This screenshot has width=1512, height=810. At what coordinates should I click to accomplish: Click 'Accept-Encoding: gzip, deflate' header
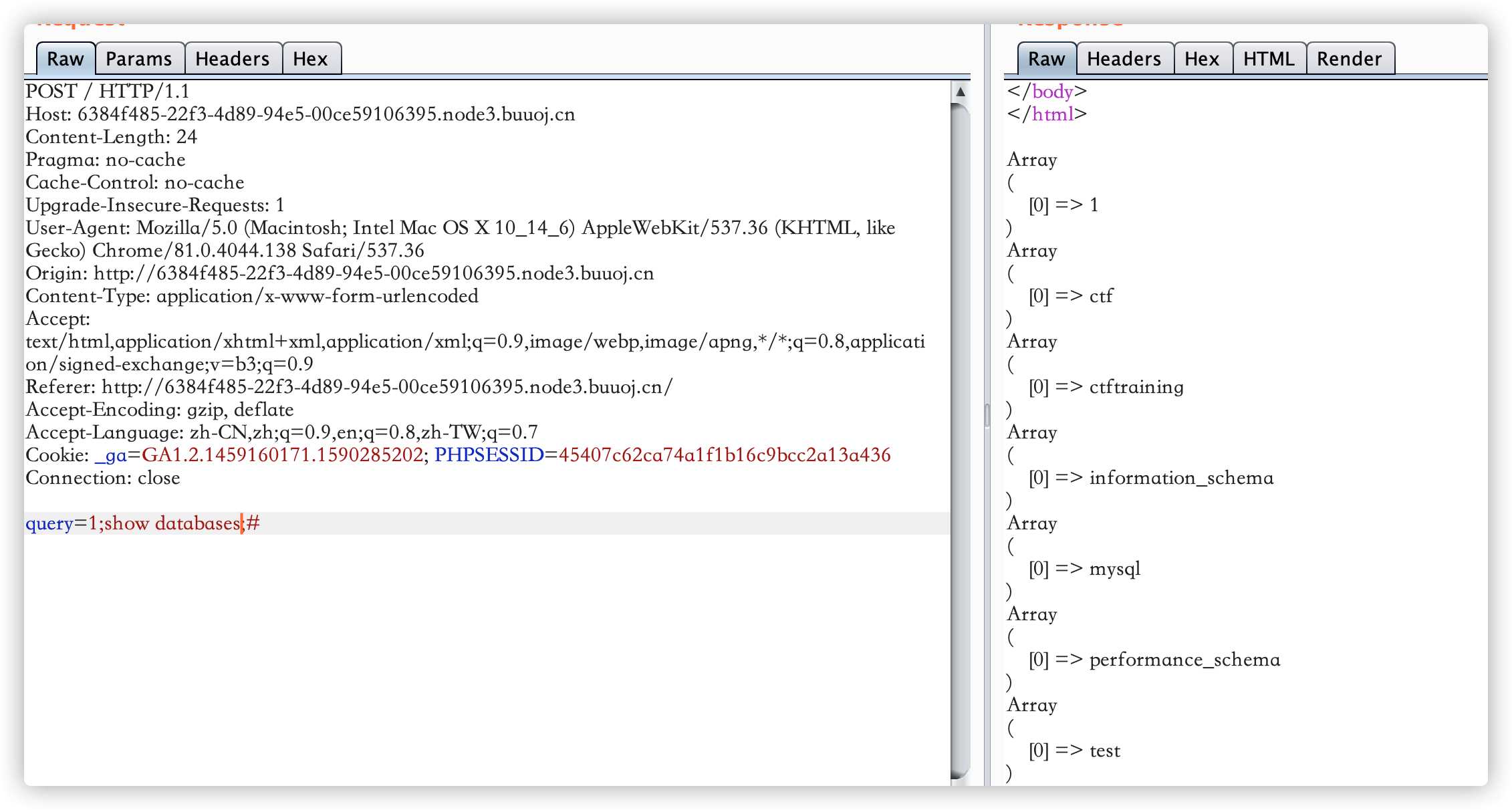tap(160, 410)
